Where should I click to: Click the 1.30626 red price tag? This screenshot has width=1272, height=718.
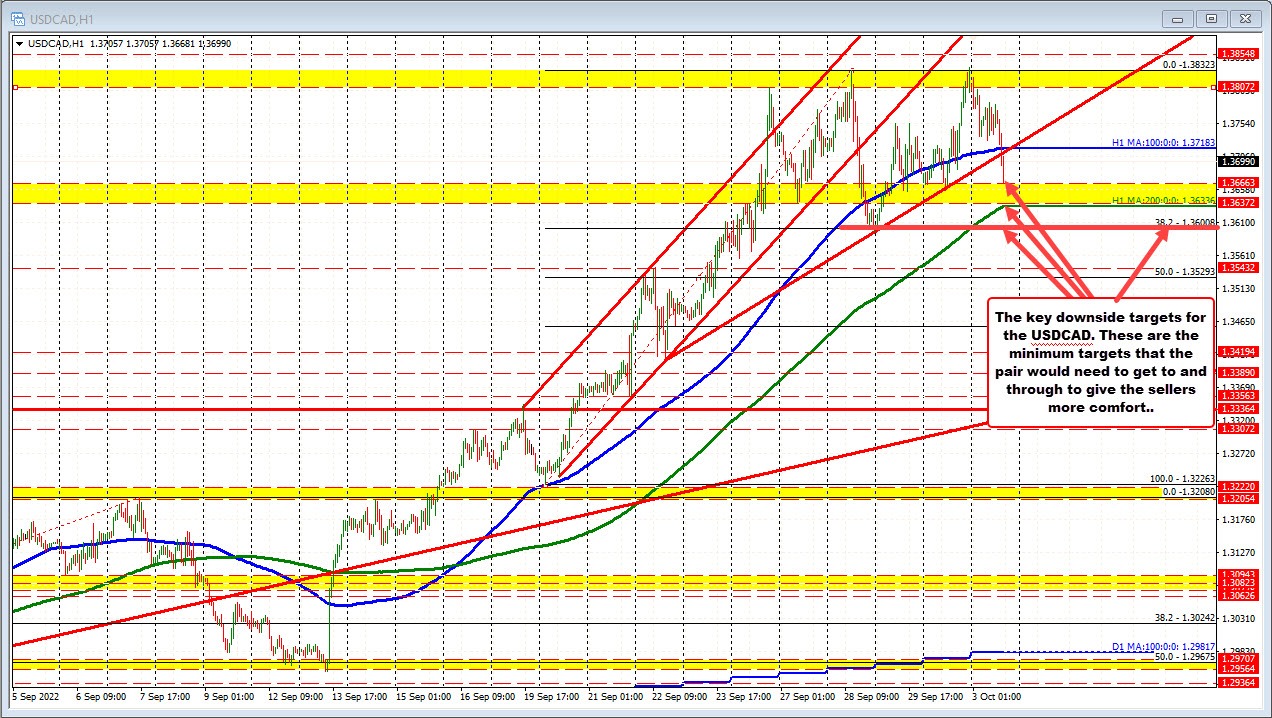(1239, 594)
